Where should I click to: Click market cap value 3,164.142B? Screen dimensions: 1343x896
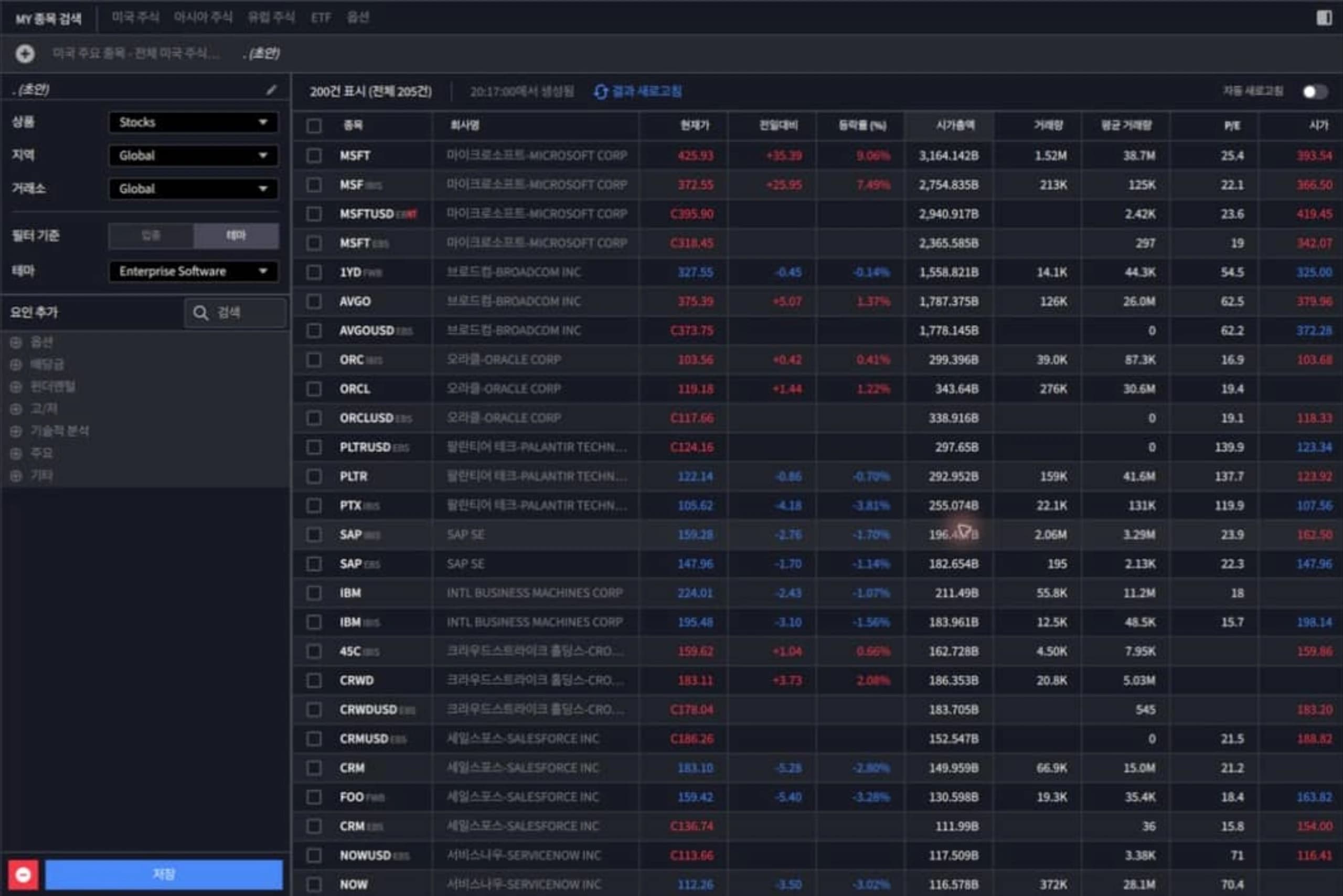pos(948,155)
